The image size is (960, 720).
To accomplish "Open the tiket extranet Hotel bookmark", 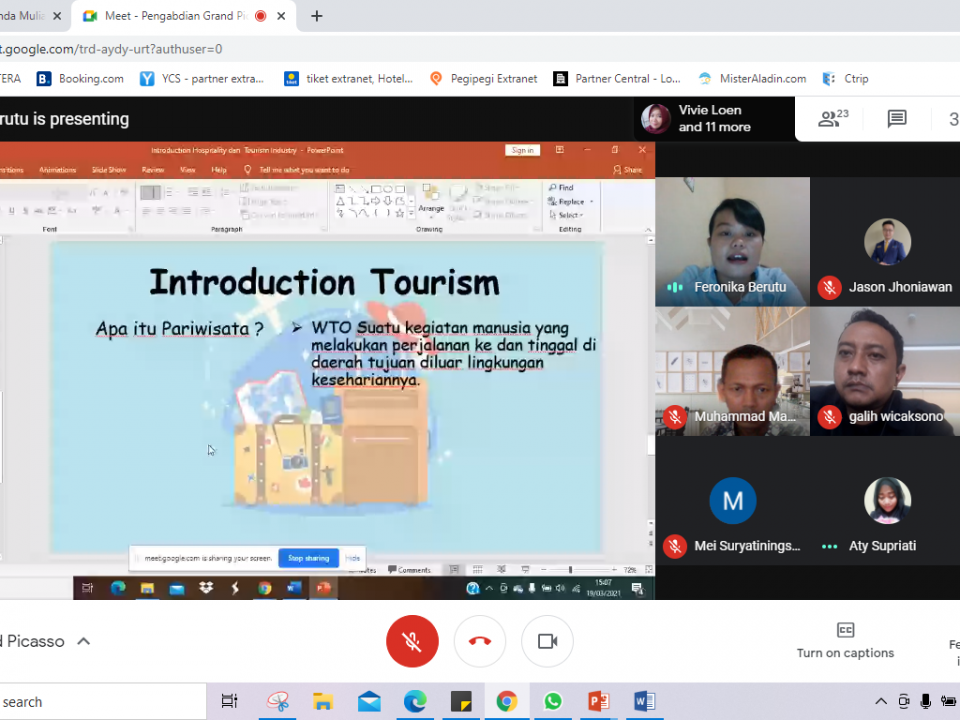I will pos(348,78).
